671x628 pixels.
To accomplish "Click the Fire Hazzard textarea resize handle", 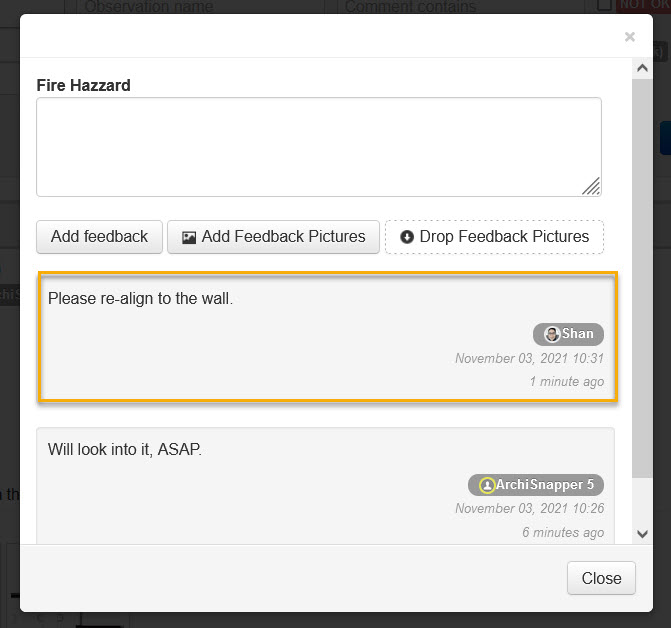I will click(x=591, y=186).
